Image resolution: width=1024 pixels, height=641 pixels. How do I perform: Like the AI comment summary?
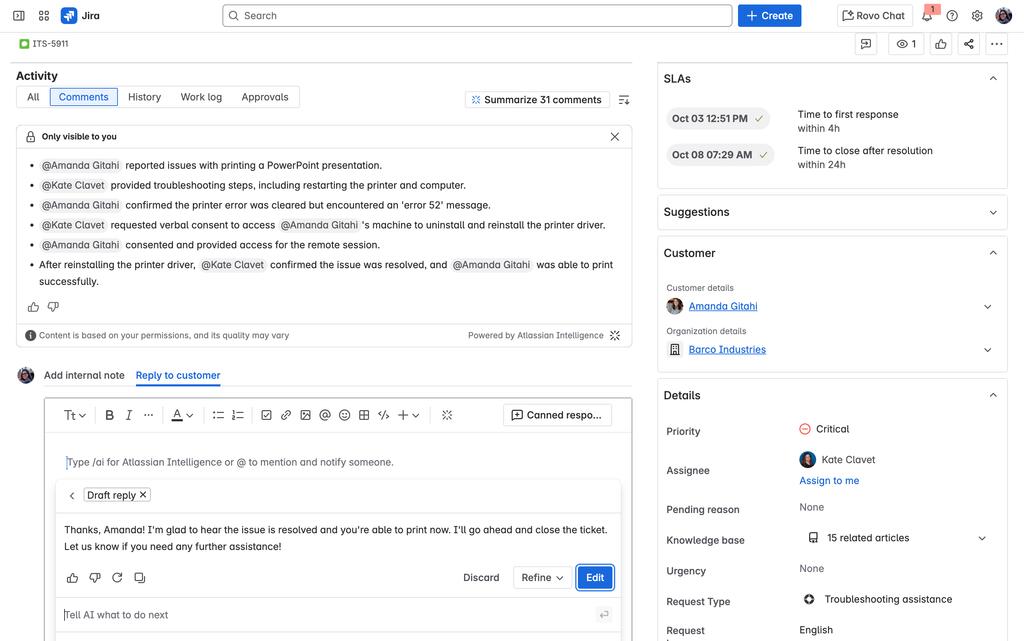click(33, 307)
